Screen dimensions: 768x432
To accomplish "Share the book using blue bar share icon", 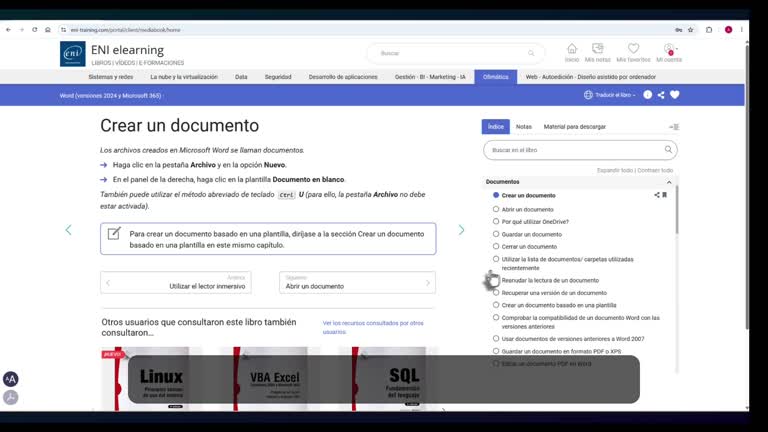I will click(x=661, y=95).
